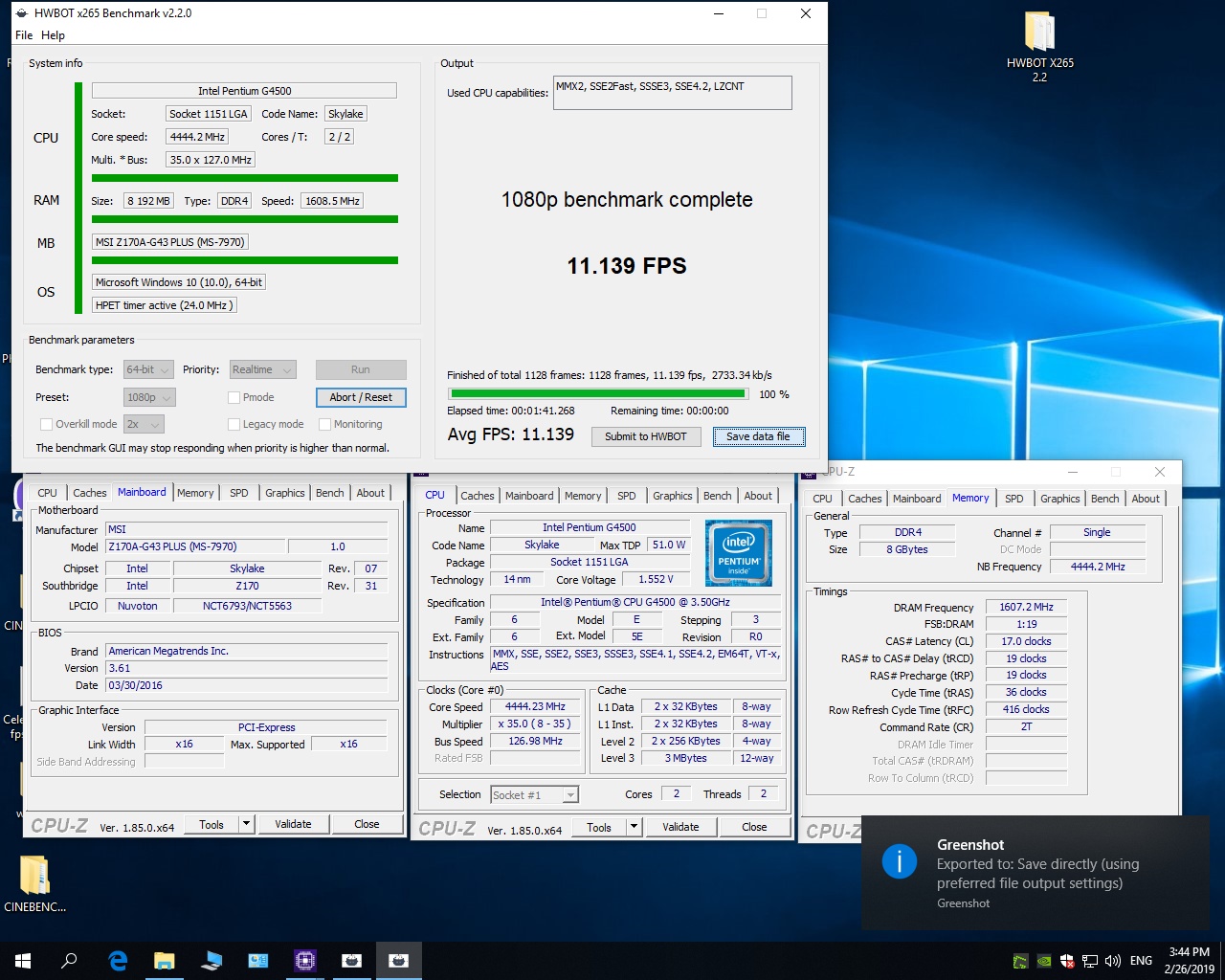1225x980 pixels.
Task: Click Core Voltage value 1.552 V
Action: click(x=656, y=579)
